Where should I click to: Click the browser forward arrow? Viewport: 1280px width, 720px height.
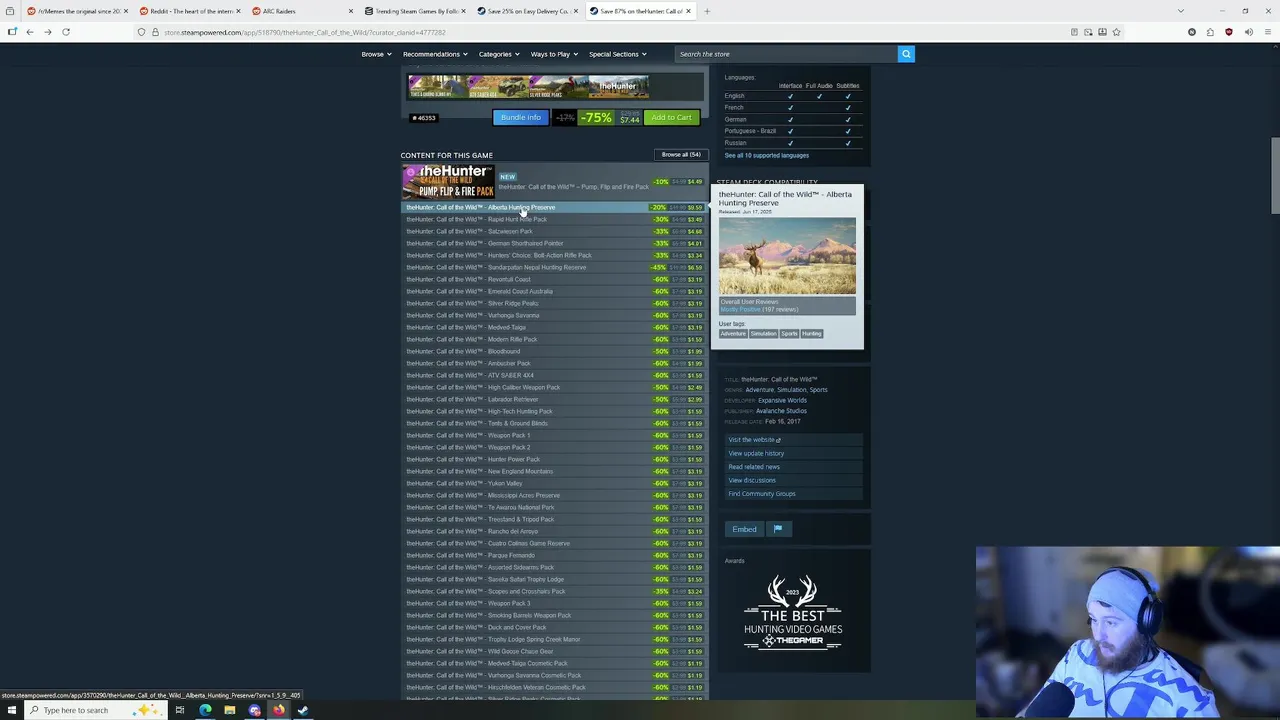click(47, 32)
